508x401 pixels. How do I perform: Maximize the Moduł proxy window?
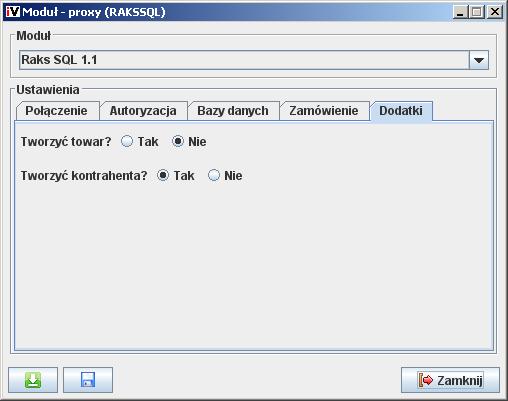click(477, 12)
